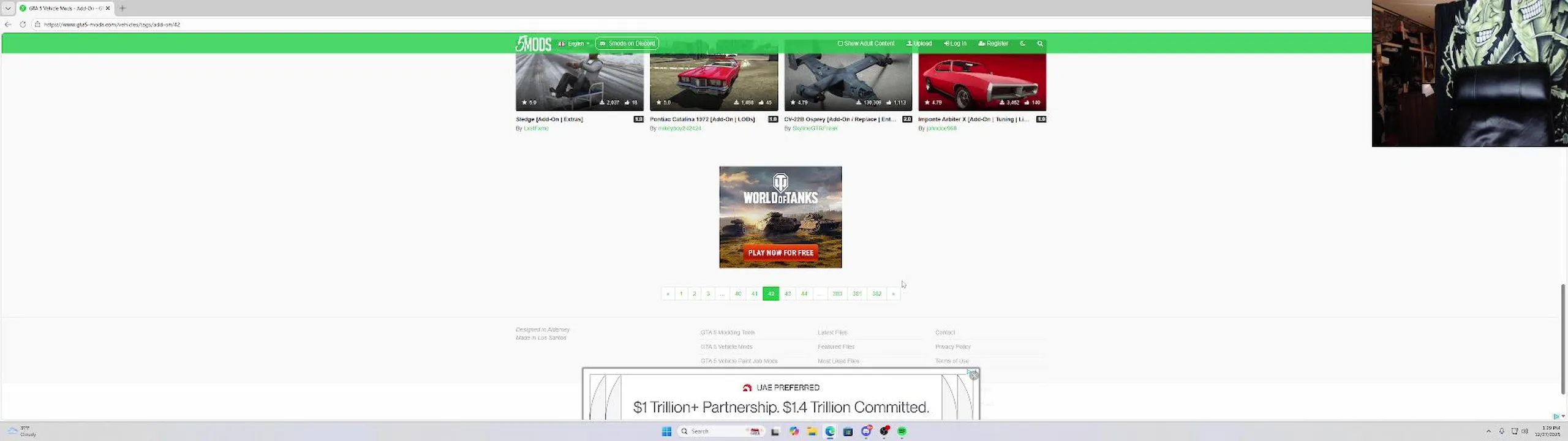The height and width of the screenshot is (441, 1568).
Task: Go to page 381 in pagination
Action: 857,294
